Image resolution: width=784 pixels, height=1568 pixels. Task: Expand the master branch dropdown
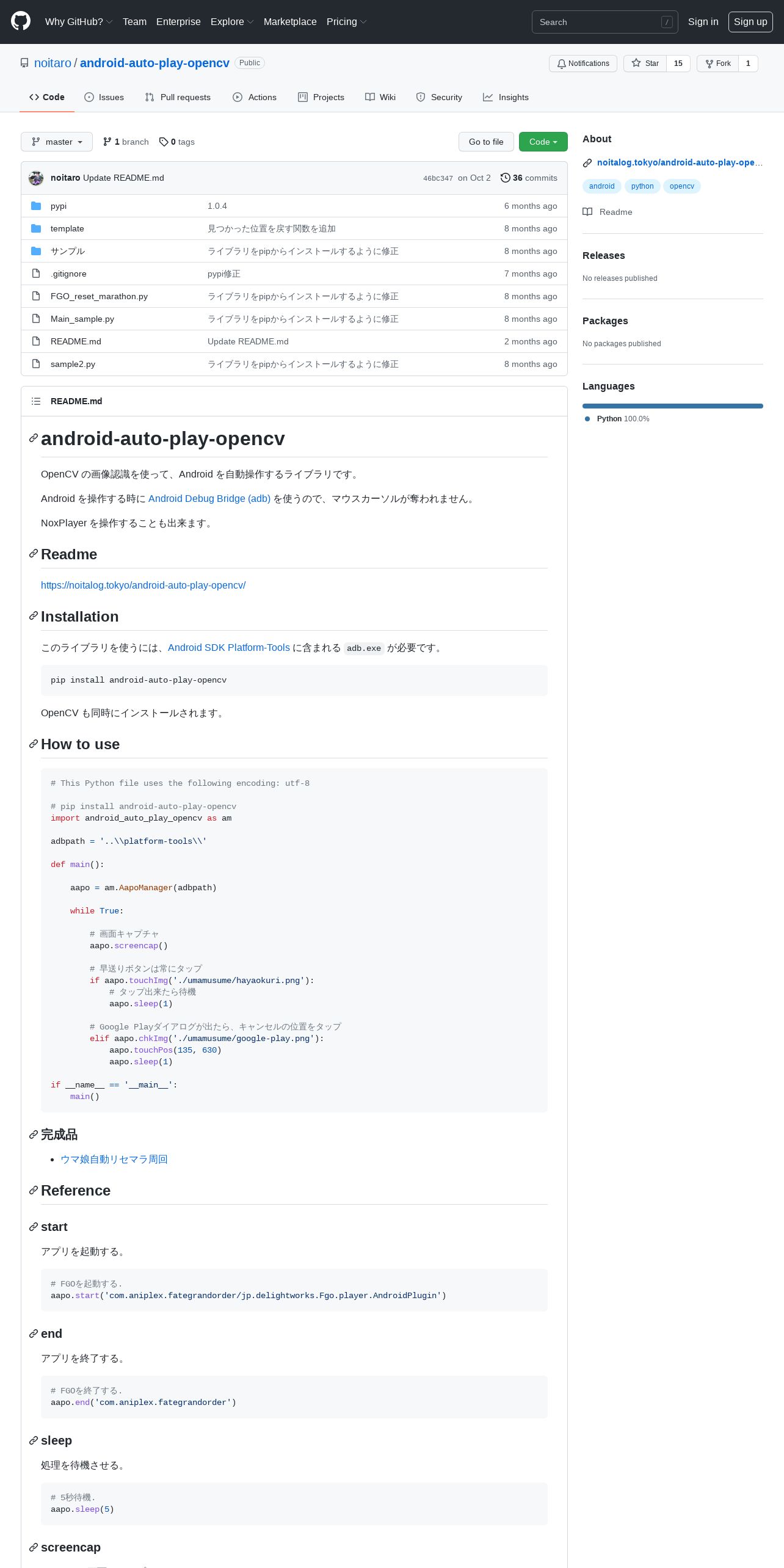[57, 142]
